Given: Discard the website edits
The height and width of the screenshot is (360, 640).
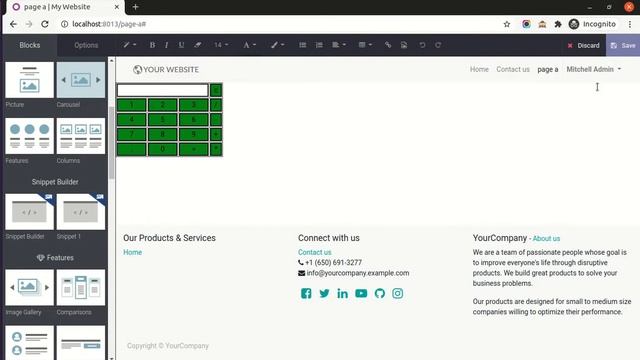Looking at the screenshot, I should pos(583,45).
